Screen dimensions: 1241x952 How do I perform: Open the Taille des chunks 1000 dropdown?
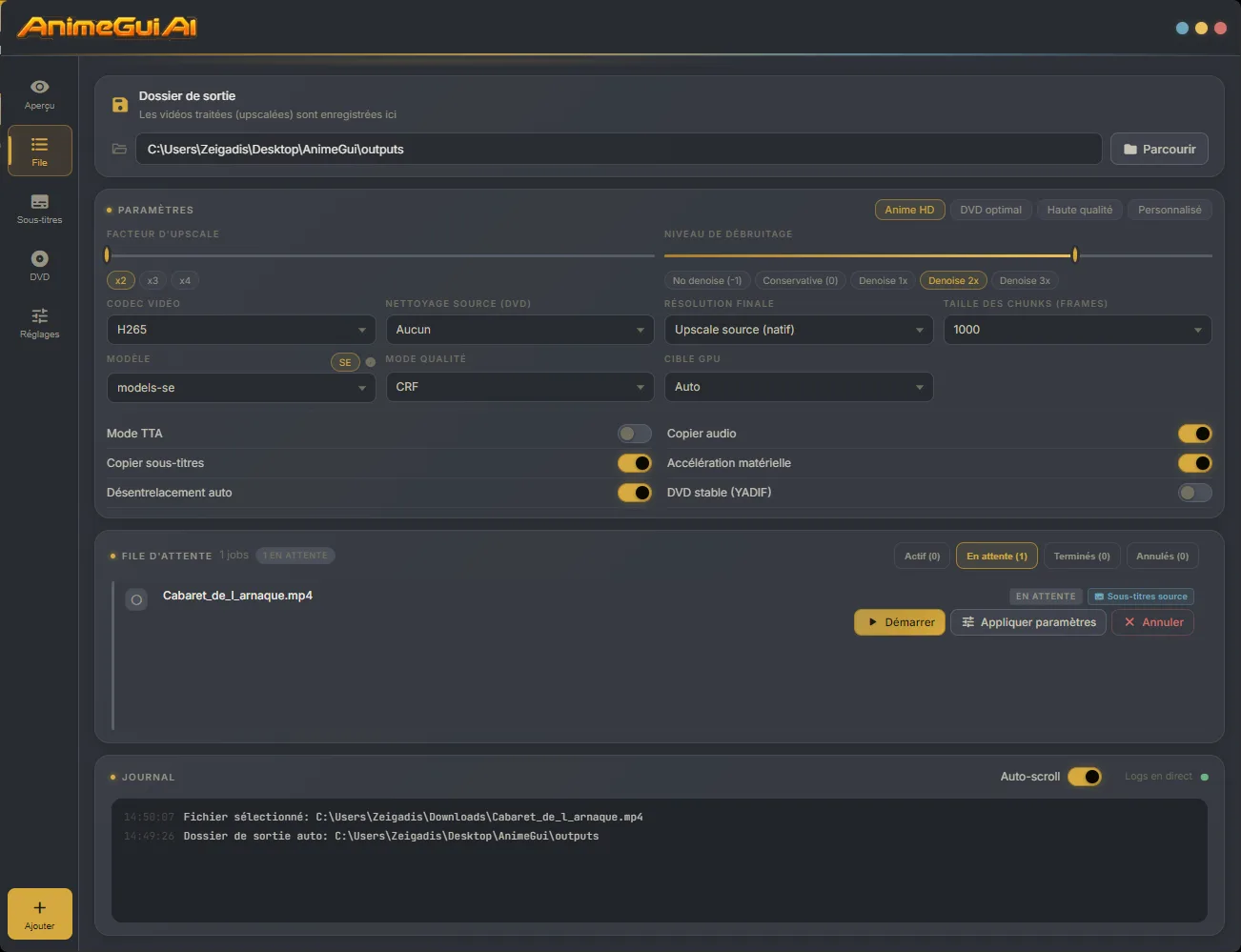[x=1077, y=330]
